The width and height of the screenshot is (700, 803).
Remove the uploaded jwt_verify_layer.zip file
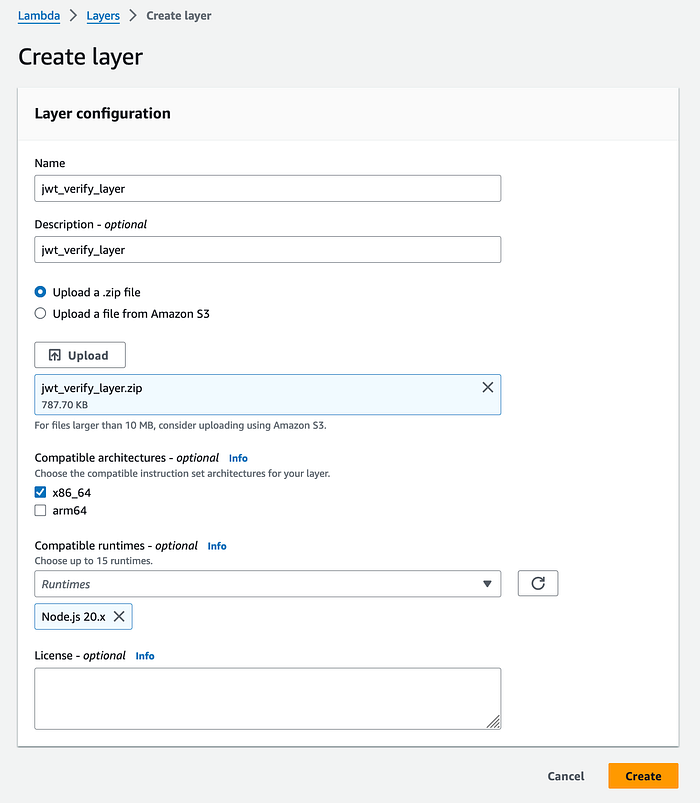(x=488, y=387)
